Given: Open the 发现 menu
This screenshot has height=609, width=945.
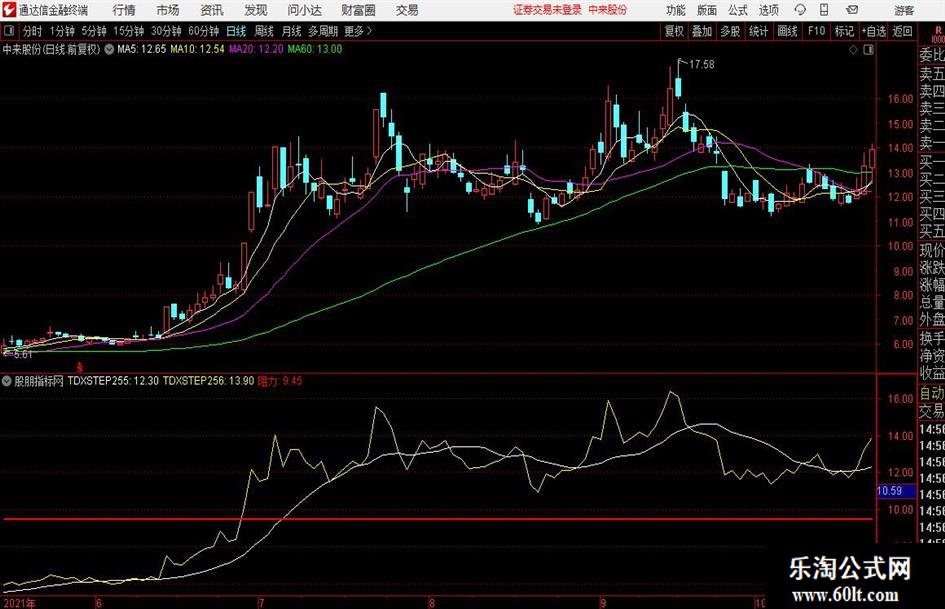Looking at the screenshot, I should coord(256,10).
